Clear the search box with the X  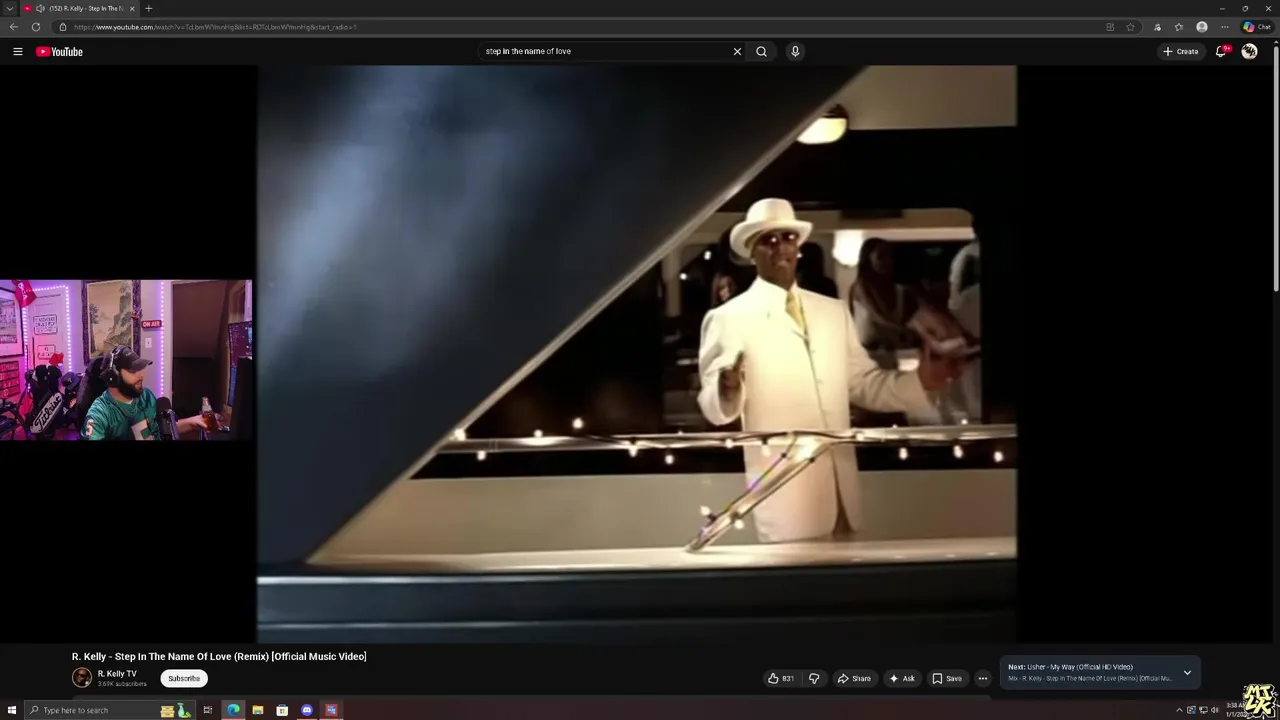pyautogui.click(x=737, y=51)
